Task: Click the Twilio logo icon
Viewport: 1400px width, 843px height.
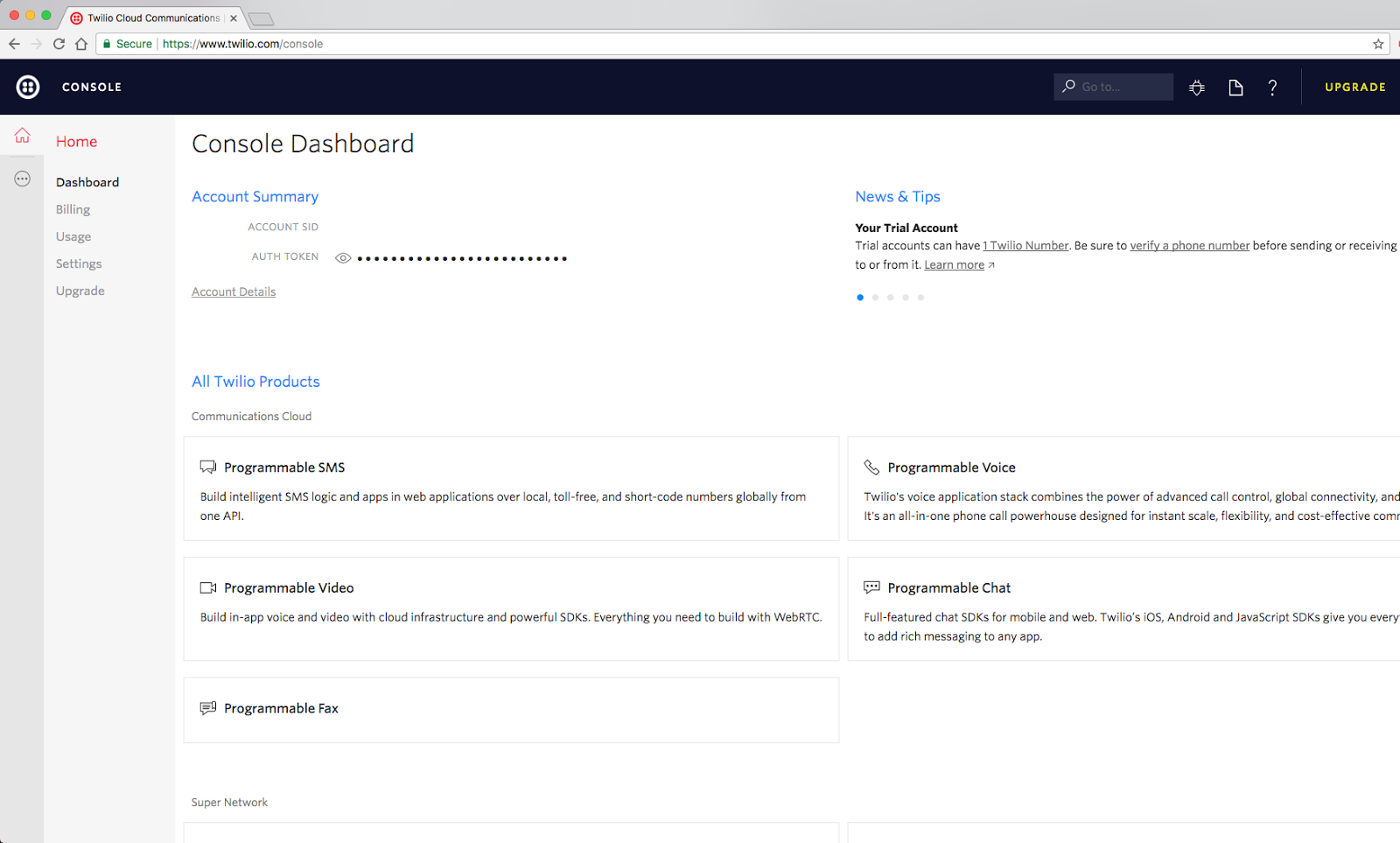Action: [x=28, y=87]
